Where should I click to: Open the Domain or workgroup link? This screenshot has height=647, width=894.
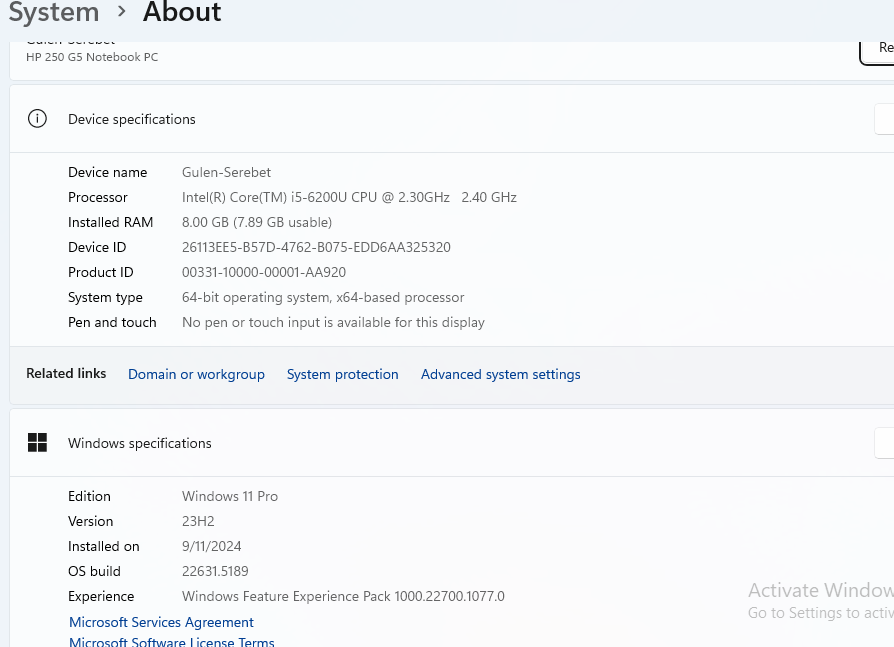(196, 374)
